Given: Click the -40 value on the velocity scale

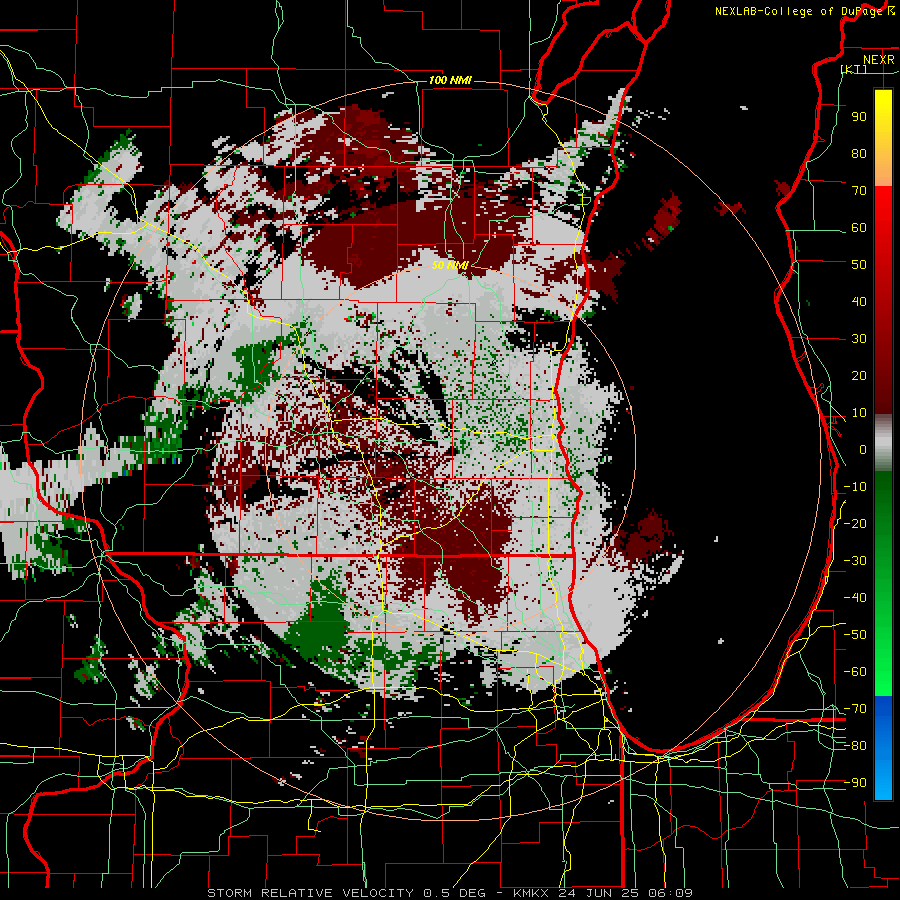Looking at the screenshot, I should pyautogui.click(x=855, y=598).
